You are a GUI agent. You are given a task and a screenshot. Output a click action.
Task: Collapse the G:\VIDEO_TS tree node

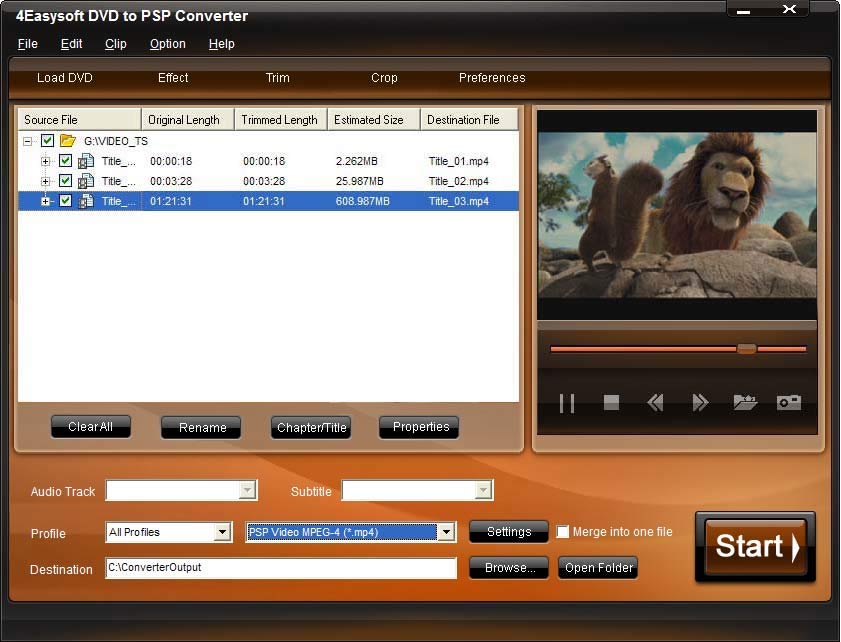(27, 141)
